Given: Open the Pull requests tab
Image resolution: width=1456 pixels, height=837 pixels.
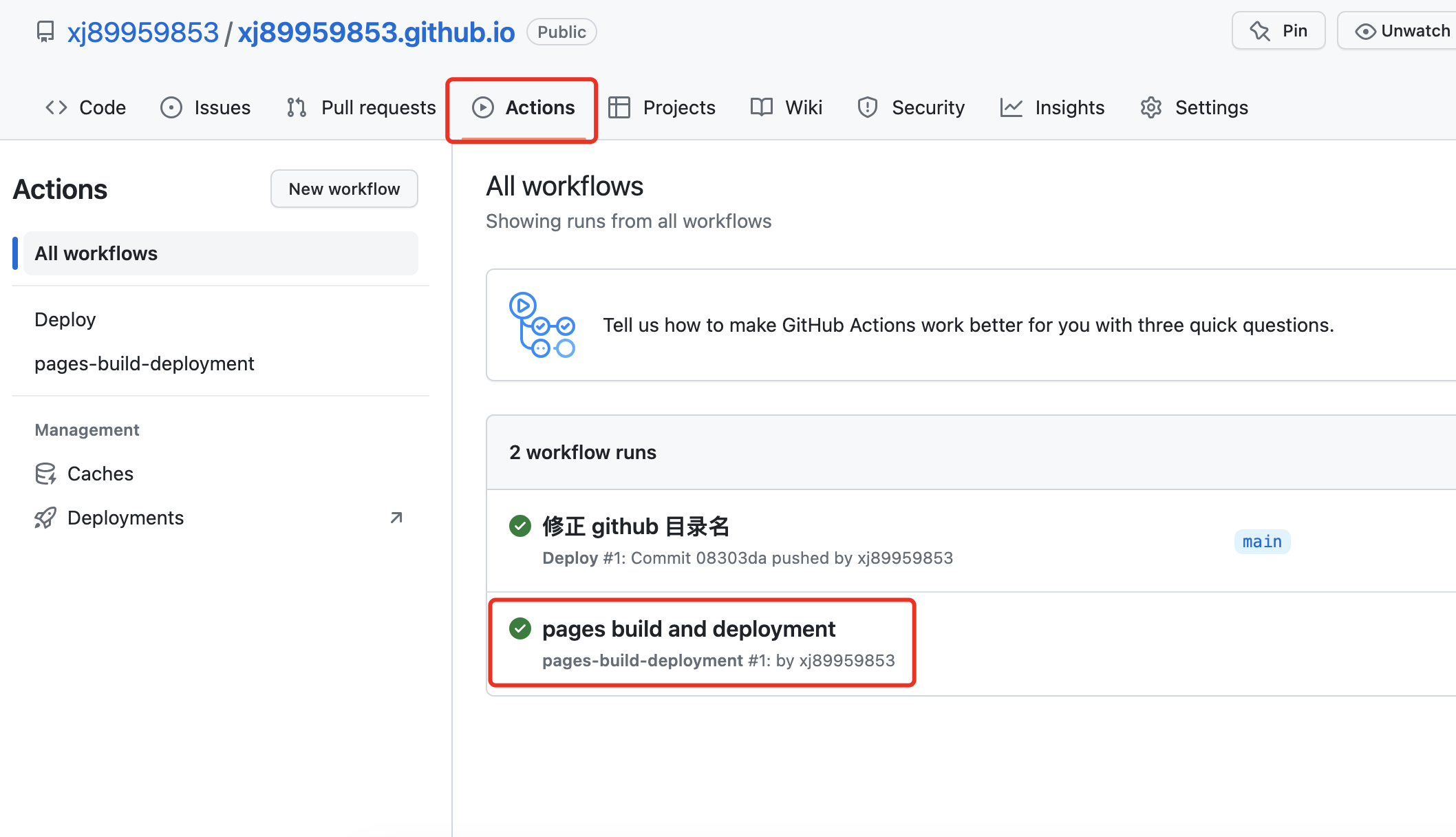Looking at the screenshot, I should point(361,107).
